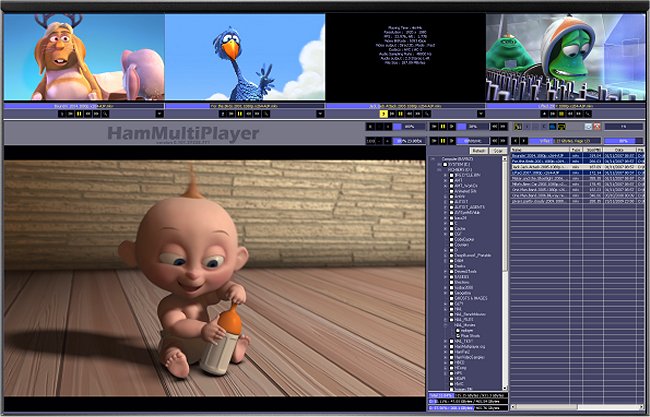This screenshot has height=417, width=650.
Task: Pause using the lower global control row
Action: (443, 141)
